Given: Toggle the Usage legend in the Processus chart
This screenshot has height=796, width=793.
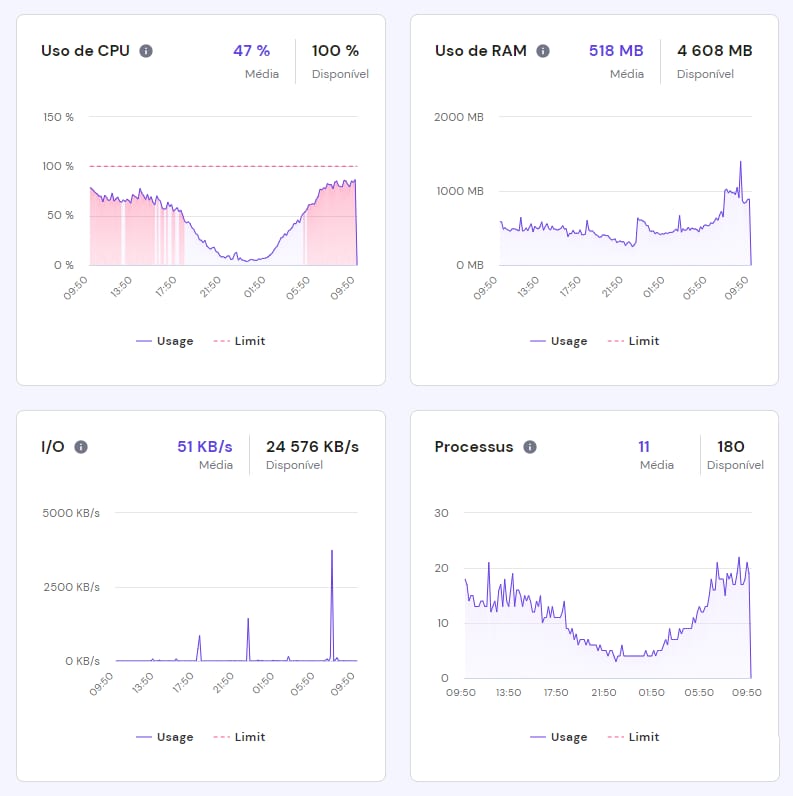Looking at the screenshot, I should (558, 737).
